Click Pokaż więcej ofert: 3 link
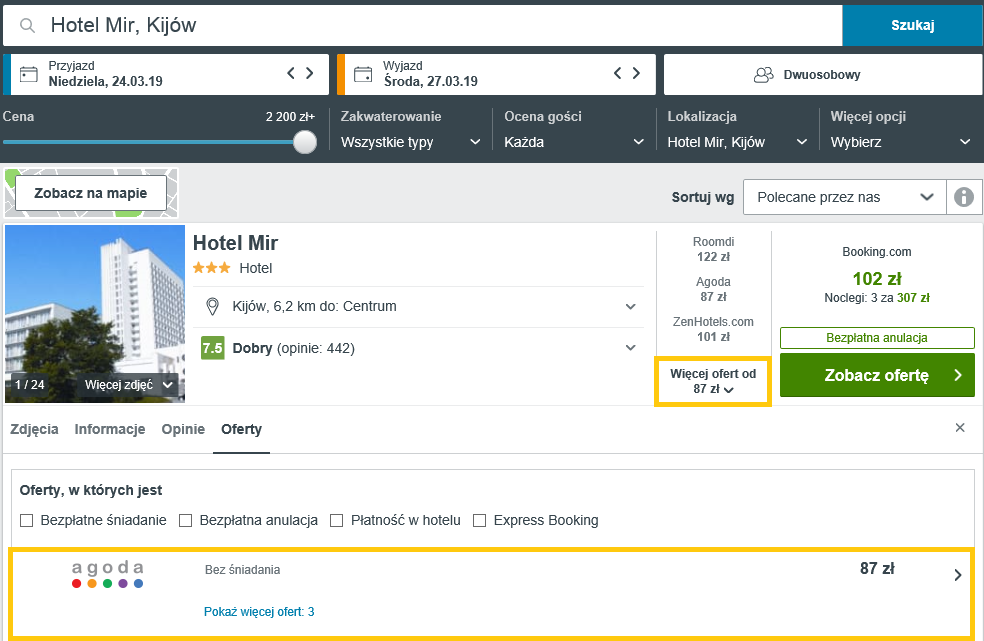Viewport: 984px width, 641px height. 259,611
